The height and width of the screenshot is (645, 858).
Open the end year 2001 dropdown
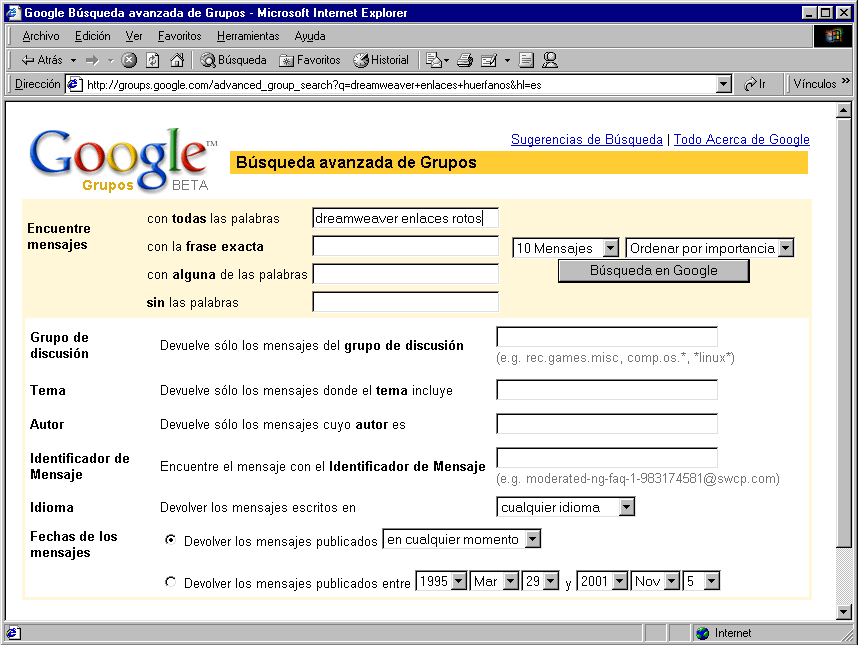pos(620,581)
